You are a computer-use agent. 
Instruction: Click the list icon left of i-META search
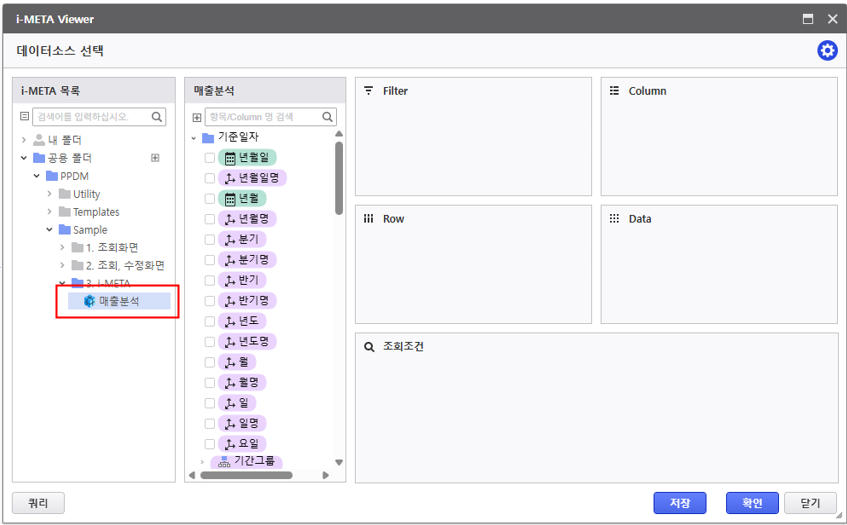(25, 117)
